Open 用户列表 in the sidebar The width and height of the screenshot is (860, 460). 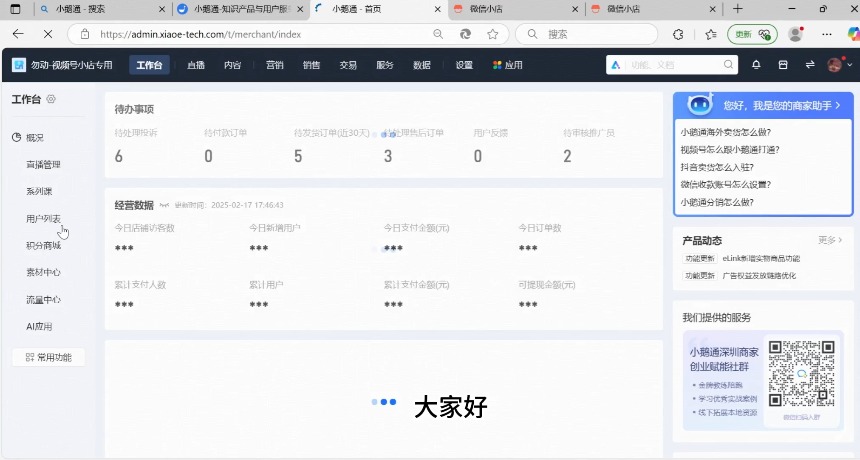click(x=43, y=219)
